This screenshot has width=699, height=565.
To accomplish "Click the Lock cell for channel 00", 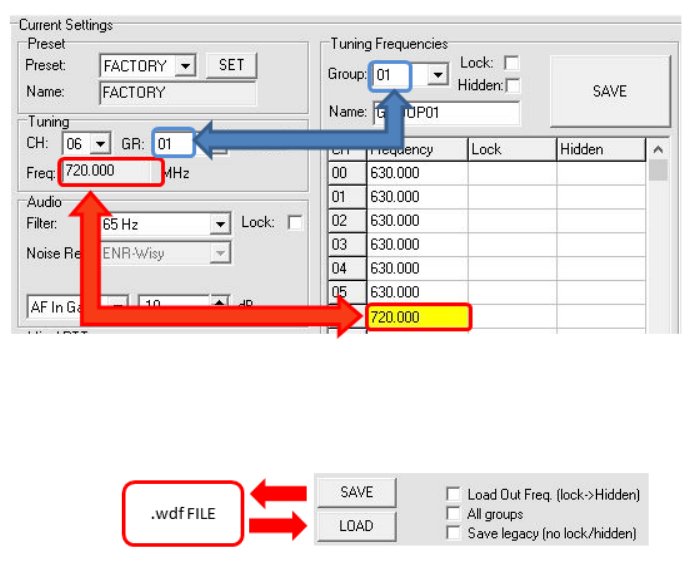I will 512,173.
